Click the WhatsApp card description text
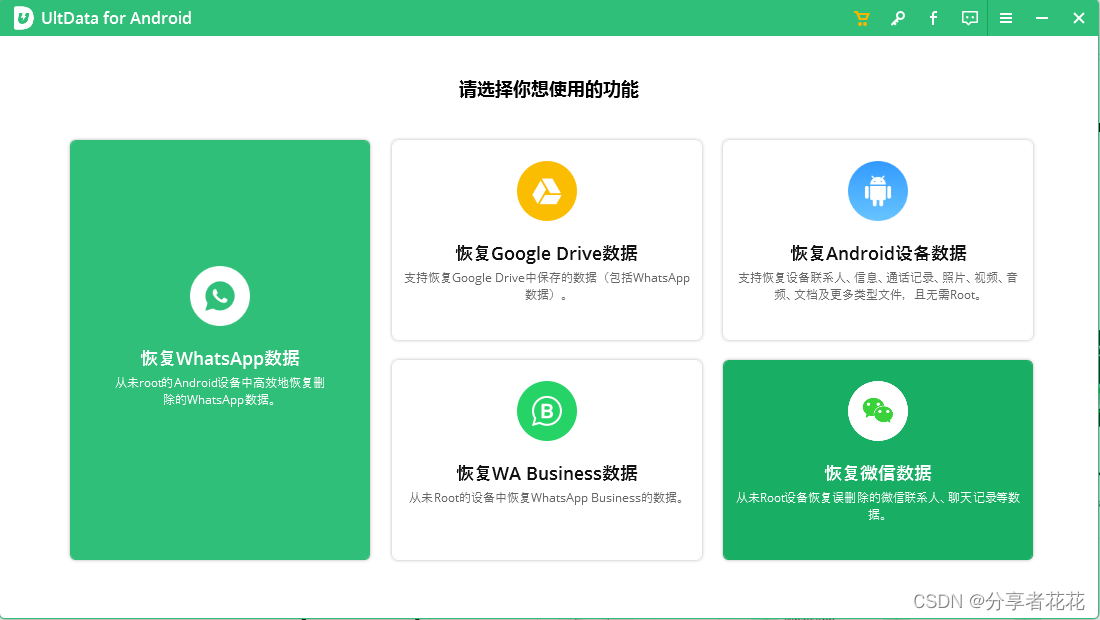Viewport: 1100px width, 620px height. [220, 391]
